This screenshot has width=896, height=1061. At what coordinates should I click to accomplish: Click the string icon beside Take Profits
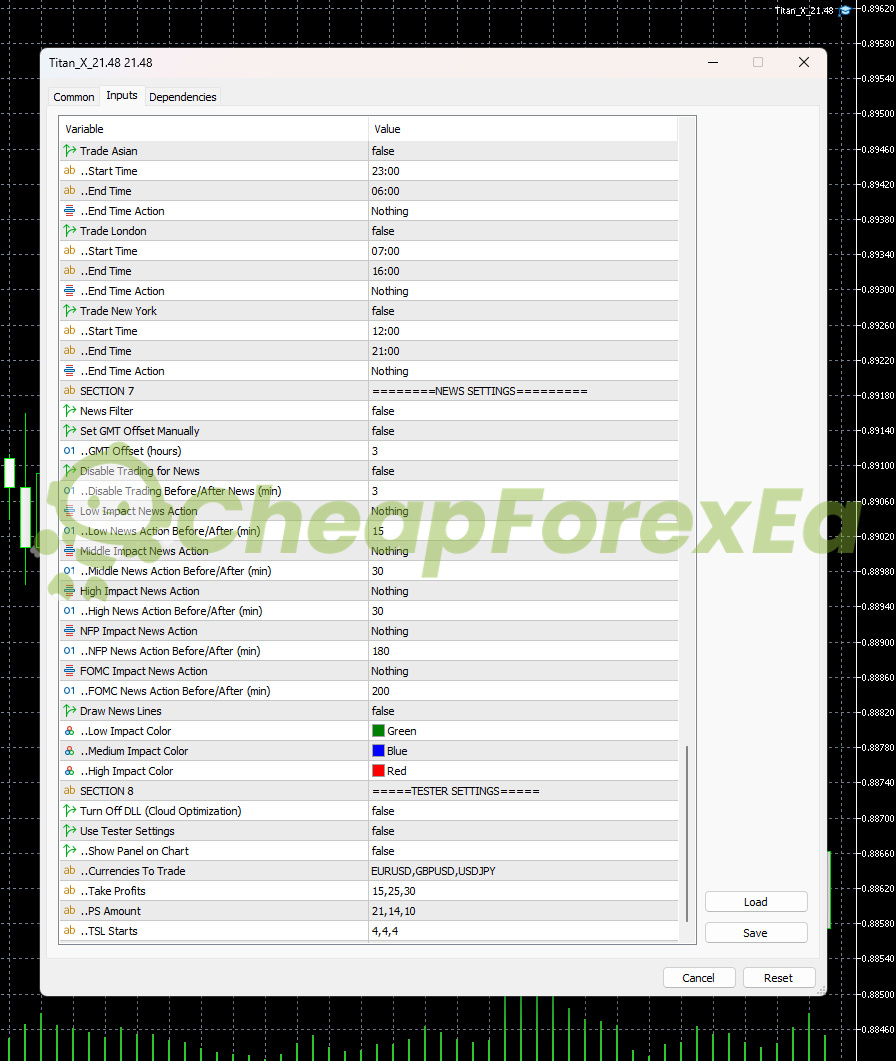point(70,890)
